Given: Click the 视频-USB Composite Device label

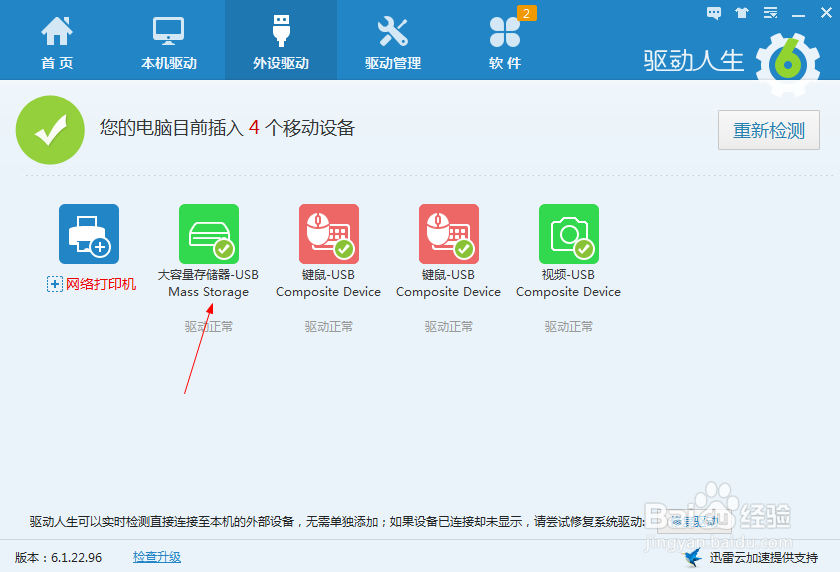Looking at the screenshot, I should [x=568, y=283].
